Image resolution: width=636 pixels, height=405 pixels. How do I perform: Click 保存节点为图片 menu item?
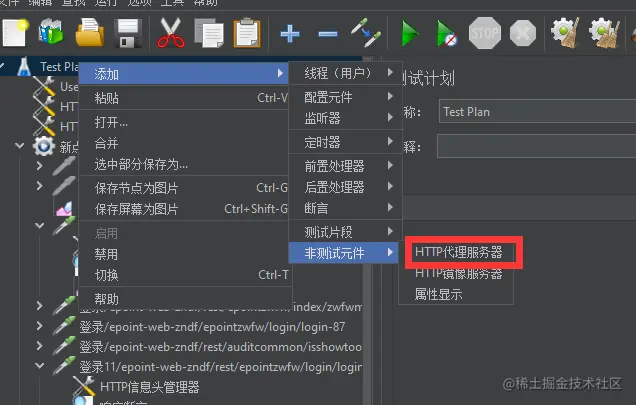(x=184, y=188)
